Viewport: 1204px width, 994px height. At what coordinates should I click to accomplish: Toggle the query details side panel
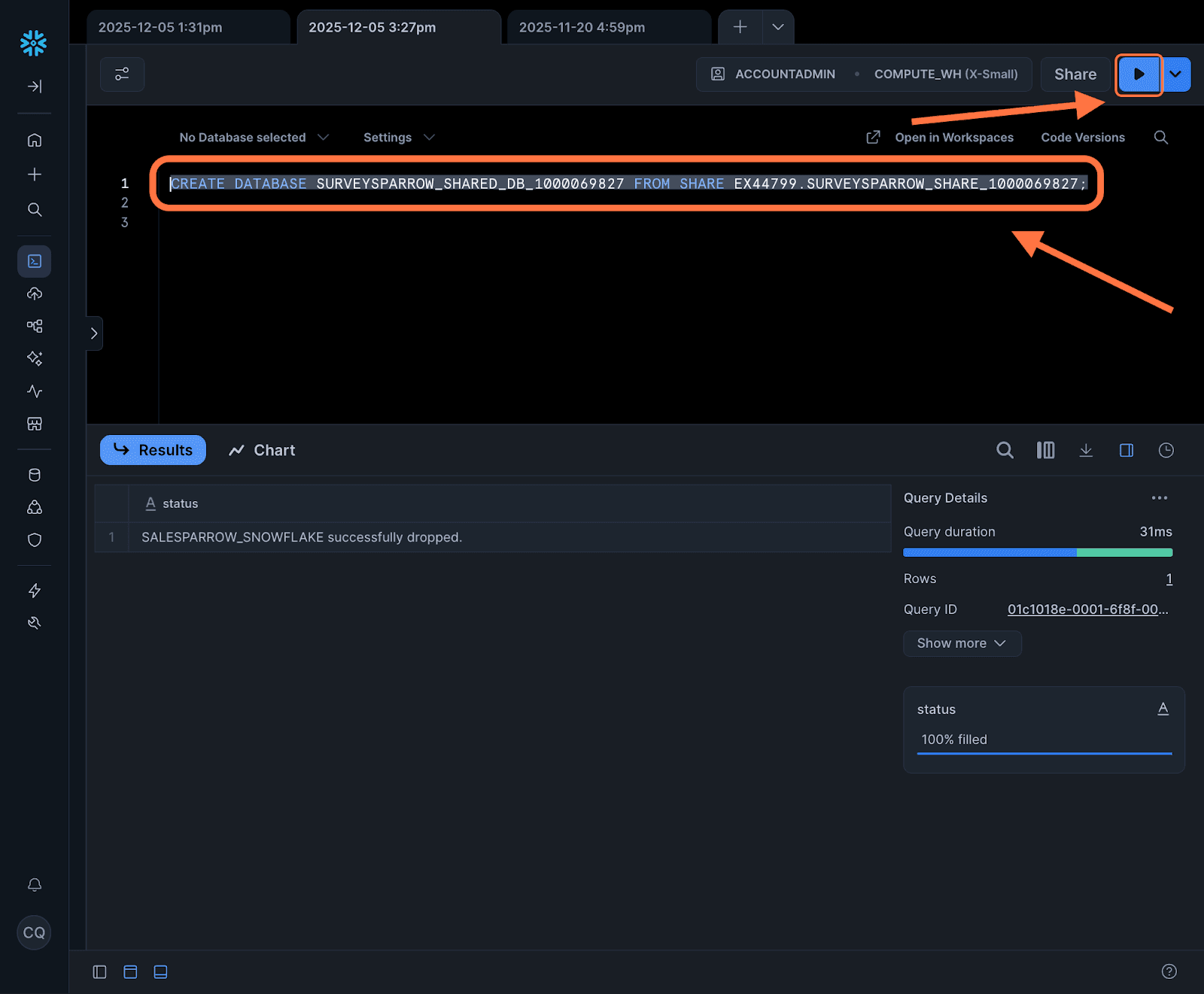click(1126, 450)
